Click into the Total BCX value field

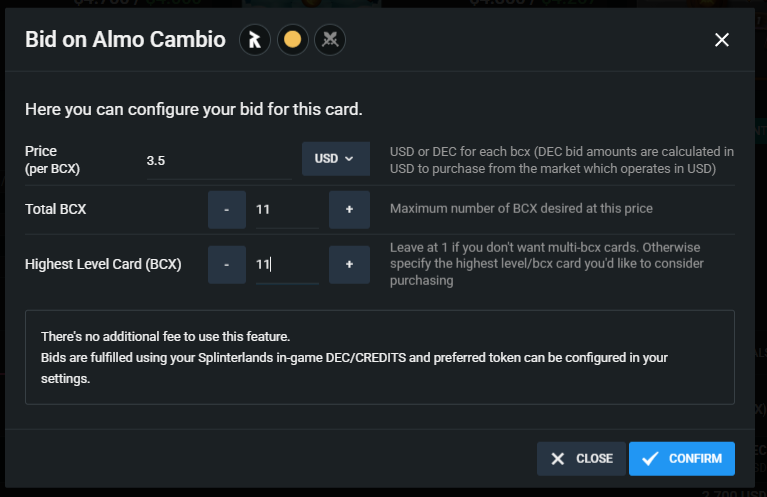[x=287, y=210]
